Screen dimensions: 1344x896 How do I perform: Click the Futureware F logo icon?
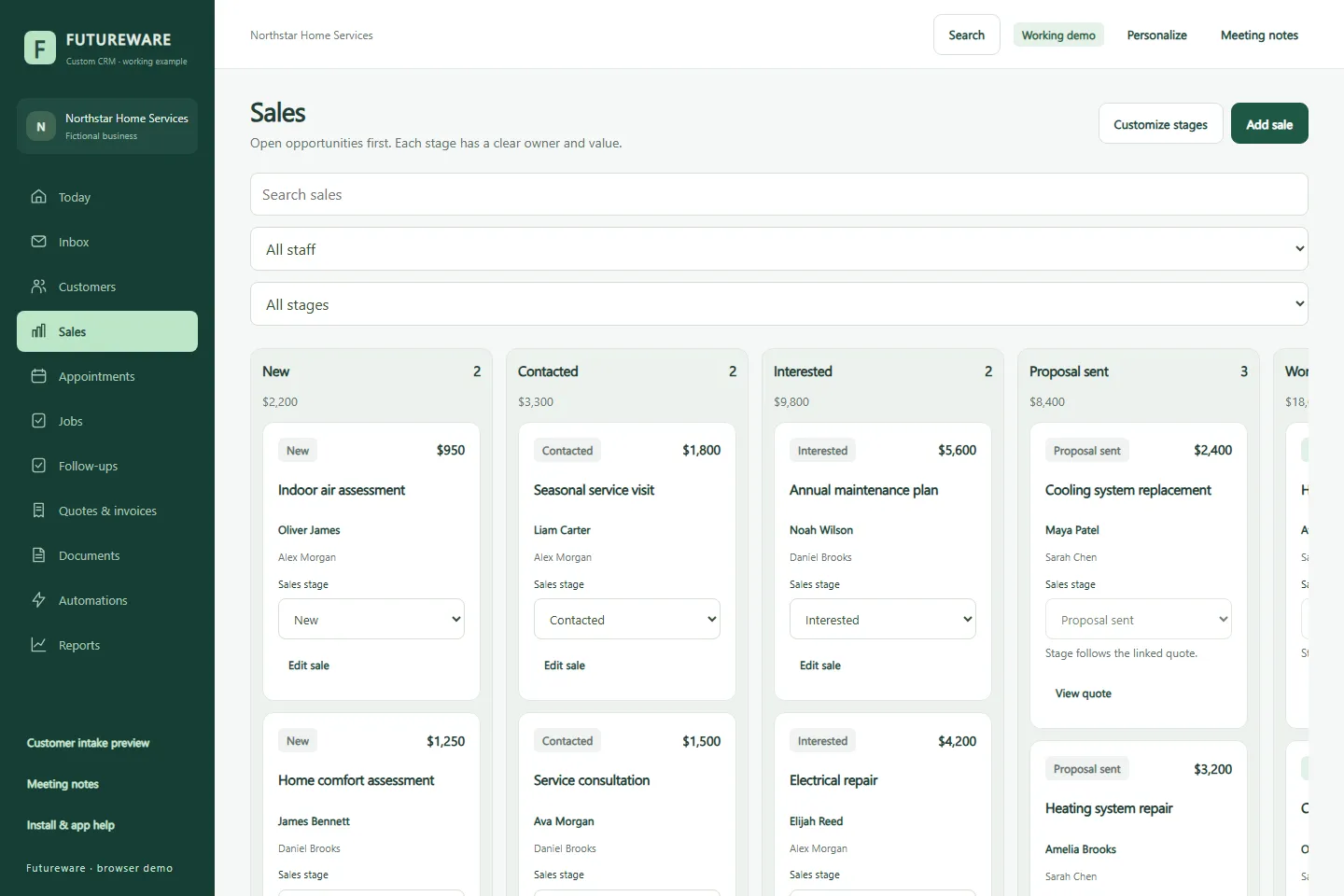click(x=40, y=48)
